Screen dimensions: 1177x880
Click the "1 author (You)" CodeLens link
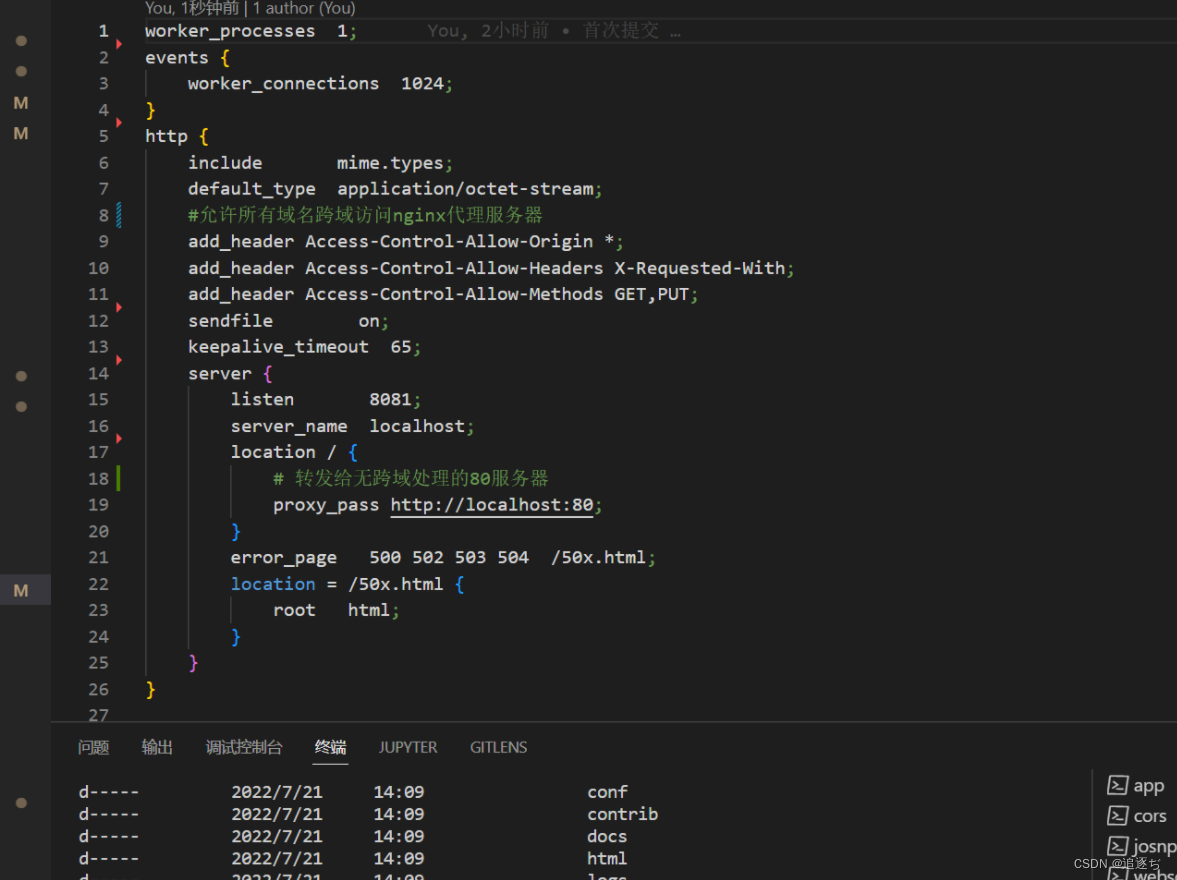tap(304, 8)
